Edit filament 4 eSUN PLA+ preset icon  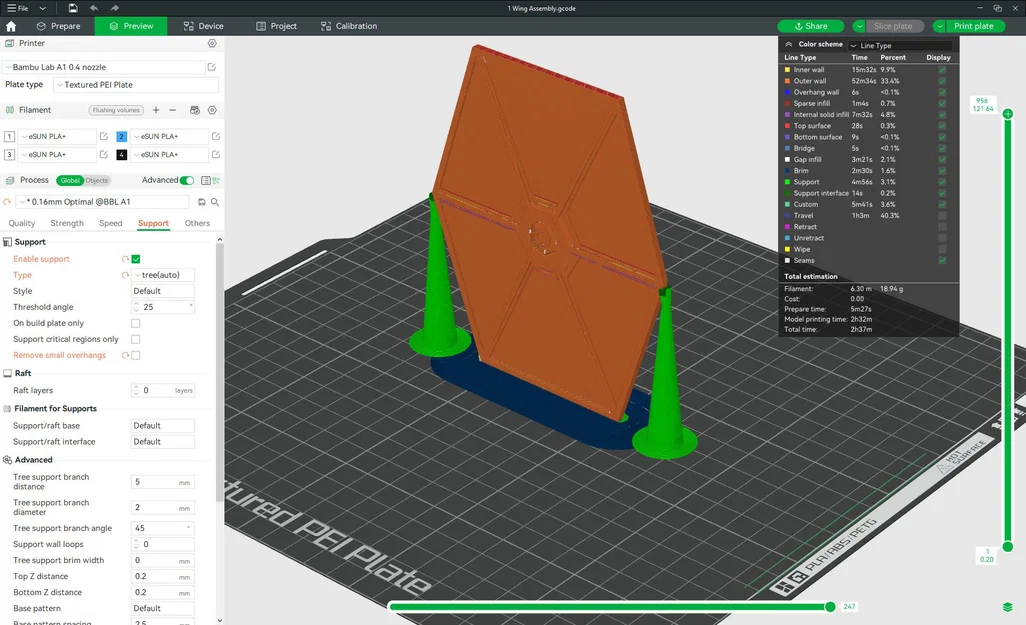pos(216,154)
